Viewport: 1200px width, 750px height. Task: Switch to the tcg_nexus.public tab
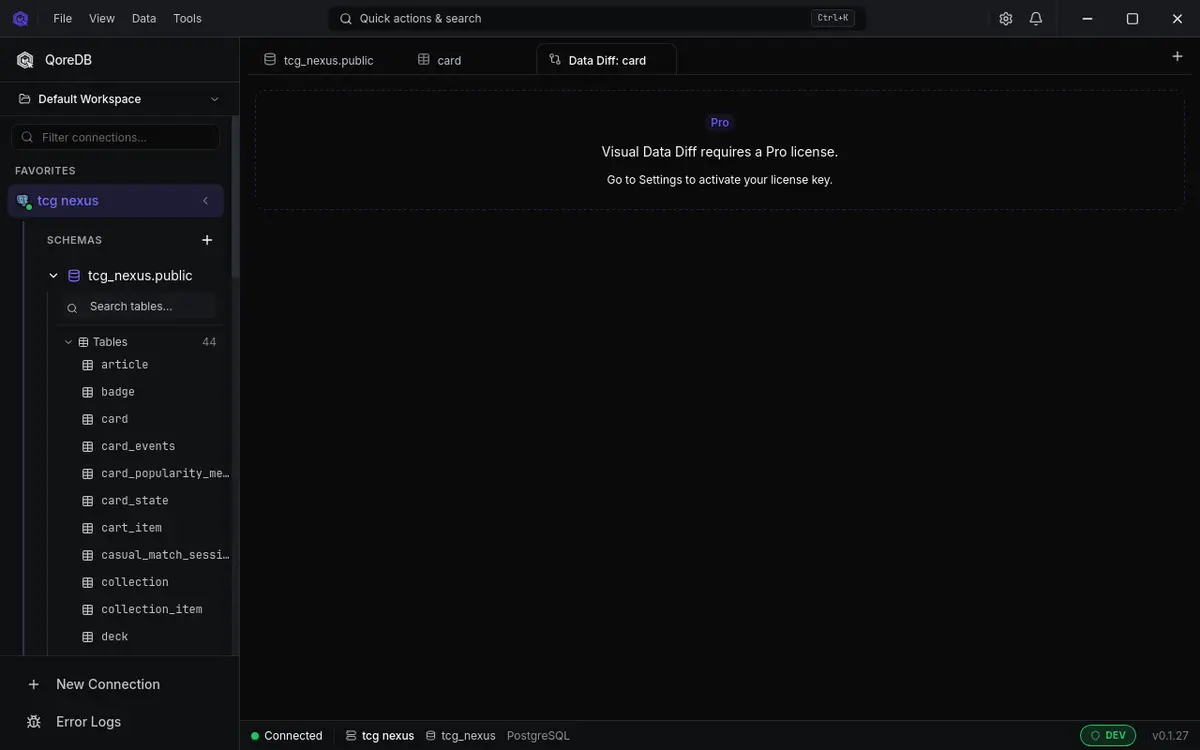coord(319,60)
